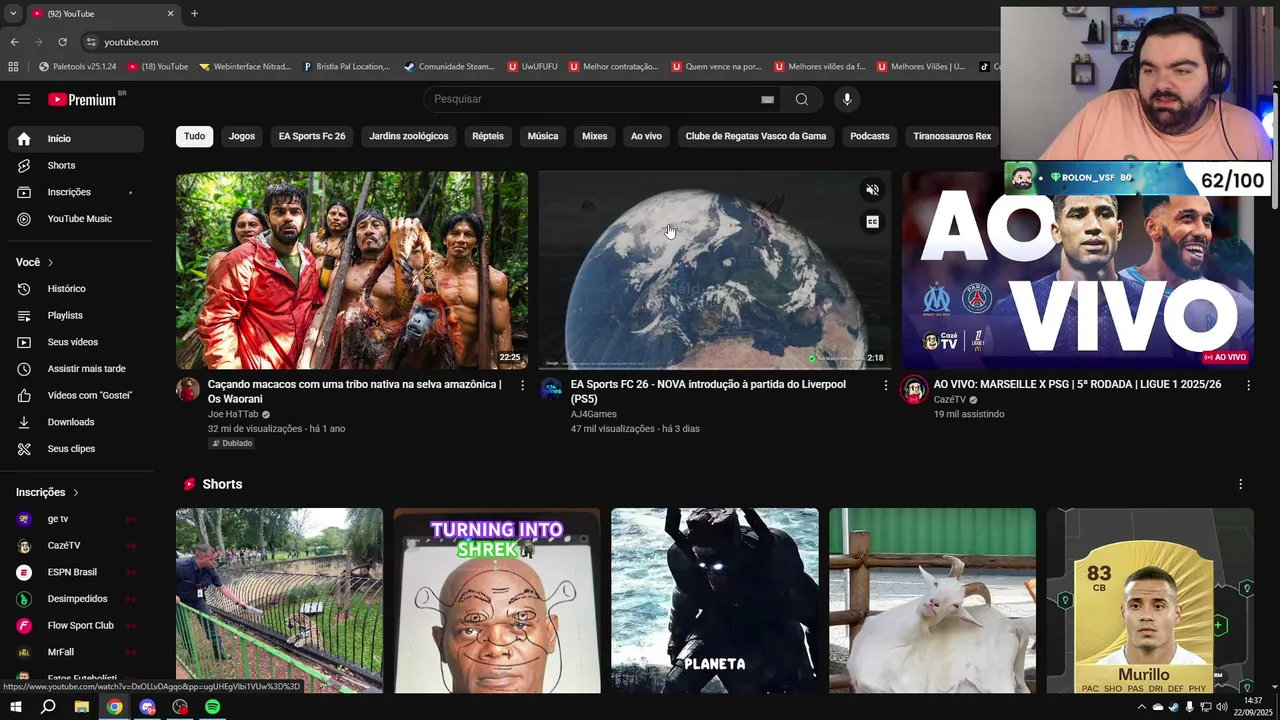This screenshot has width=1280, height=720.
Task: Select the Ao vivo filter chip
Action: [646, 136]
